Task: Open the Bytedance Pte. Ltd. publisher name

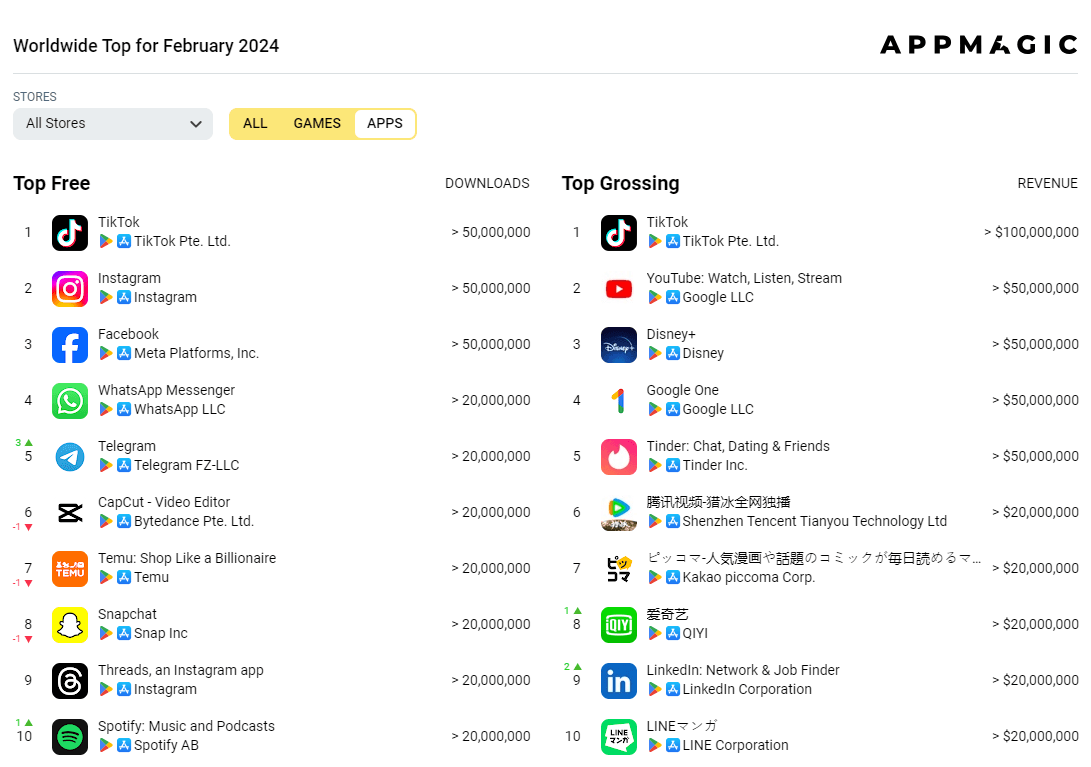Action: click(193, 521)
